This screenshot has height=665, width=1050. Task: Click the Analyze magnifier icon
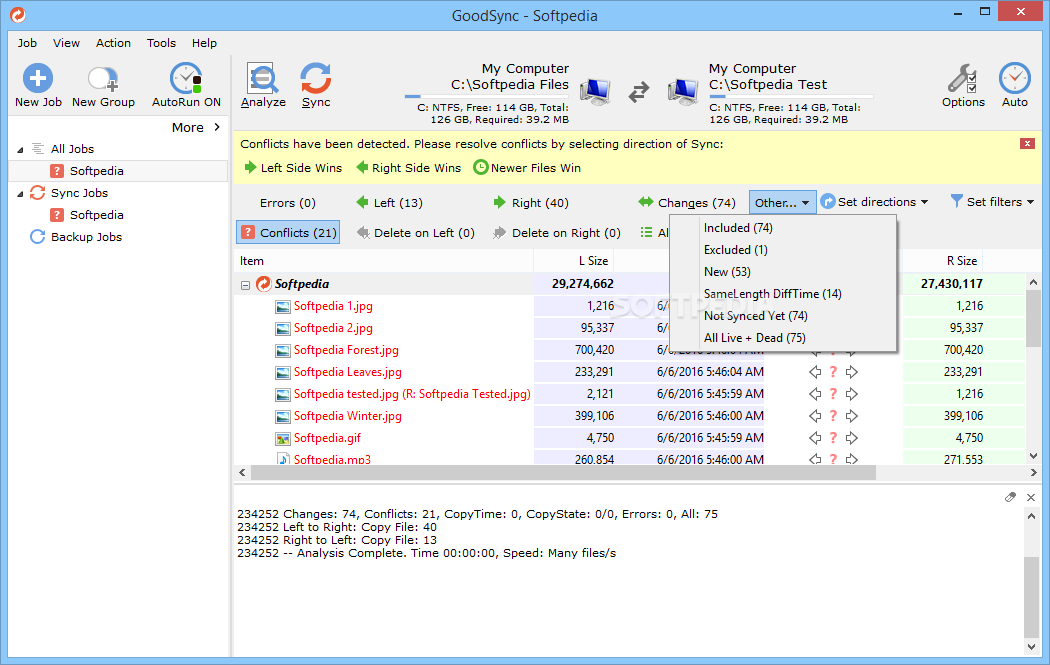(262, 78)
